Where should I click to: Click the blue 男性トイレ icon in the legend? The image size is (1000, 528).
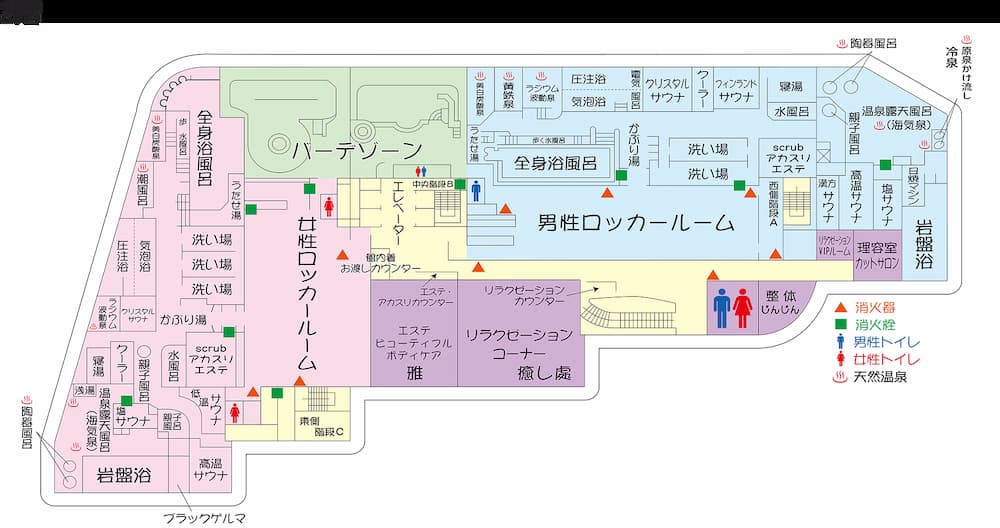click(x=841, y=342)
